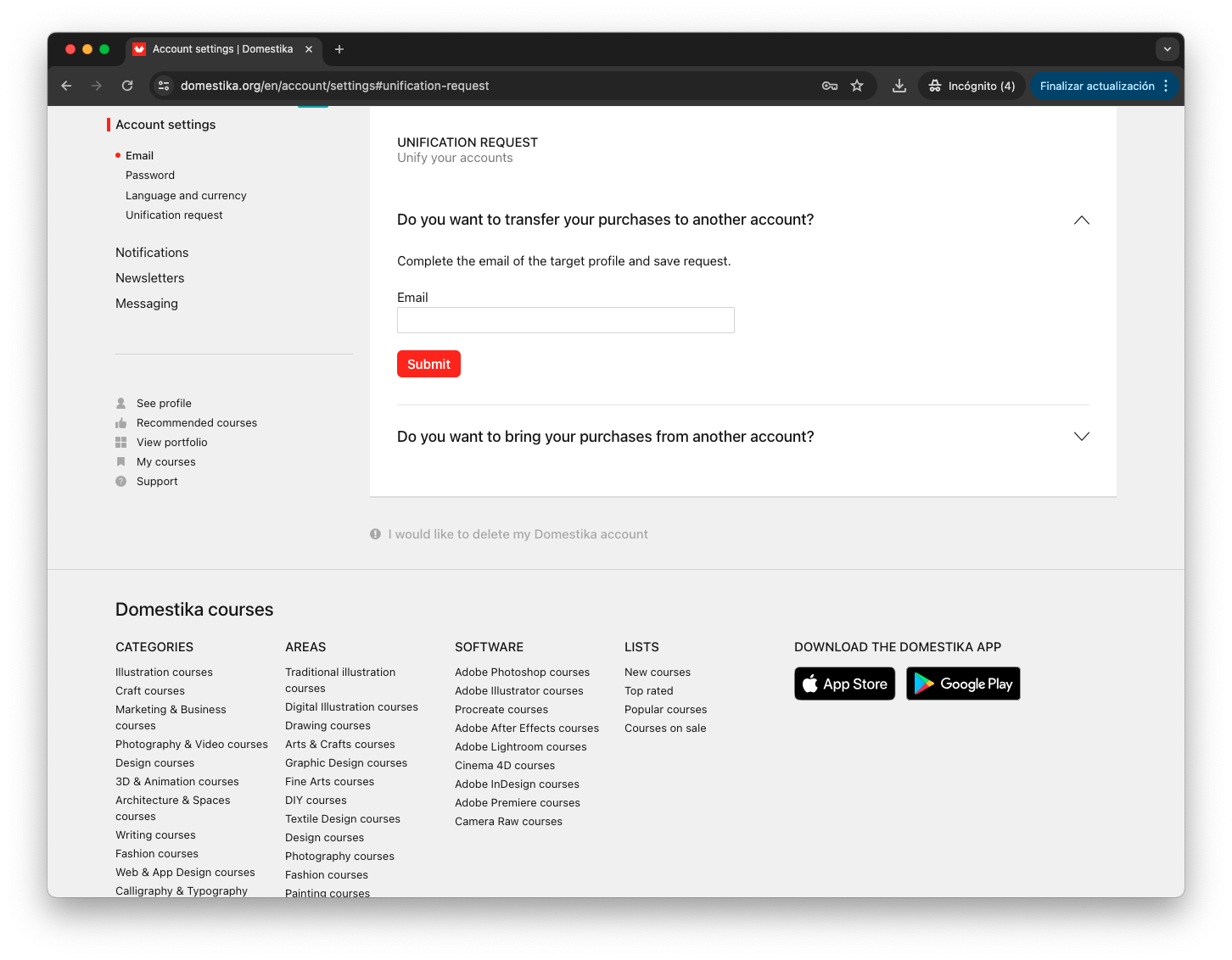1232x960 pixels.
Task: Open Textile Design courses link
Action: tap(343, 819)
